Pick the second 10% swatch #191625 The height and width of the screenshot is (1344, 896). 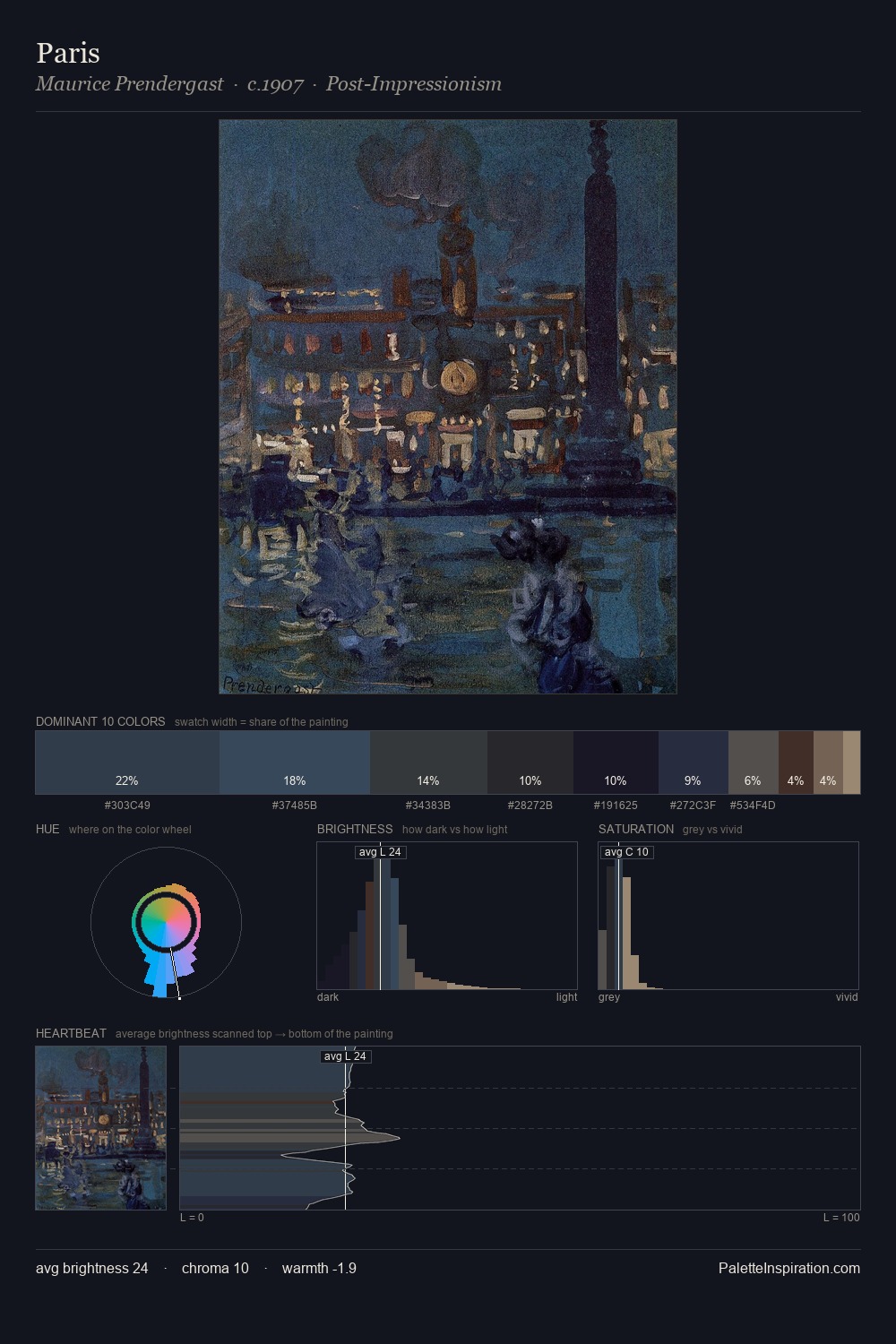616,762
